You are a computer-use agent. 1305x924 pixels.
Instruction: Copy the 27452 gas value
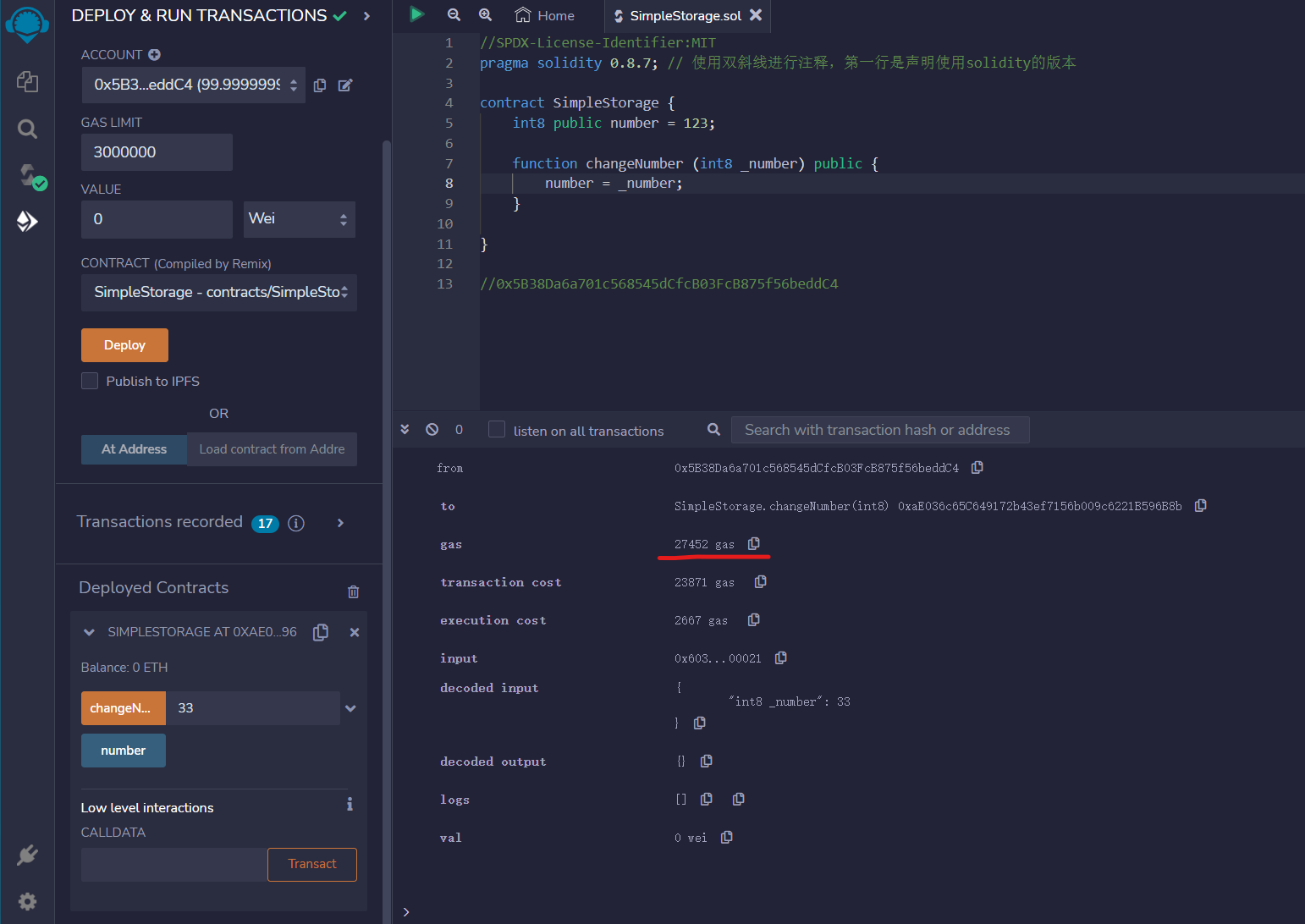click(753, 543)
